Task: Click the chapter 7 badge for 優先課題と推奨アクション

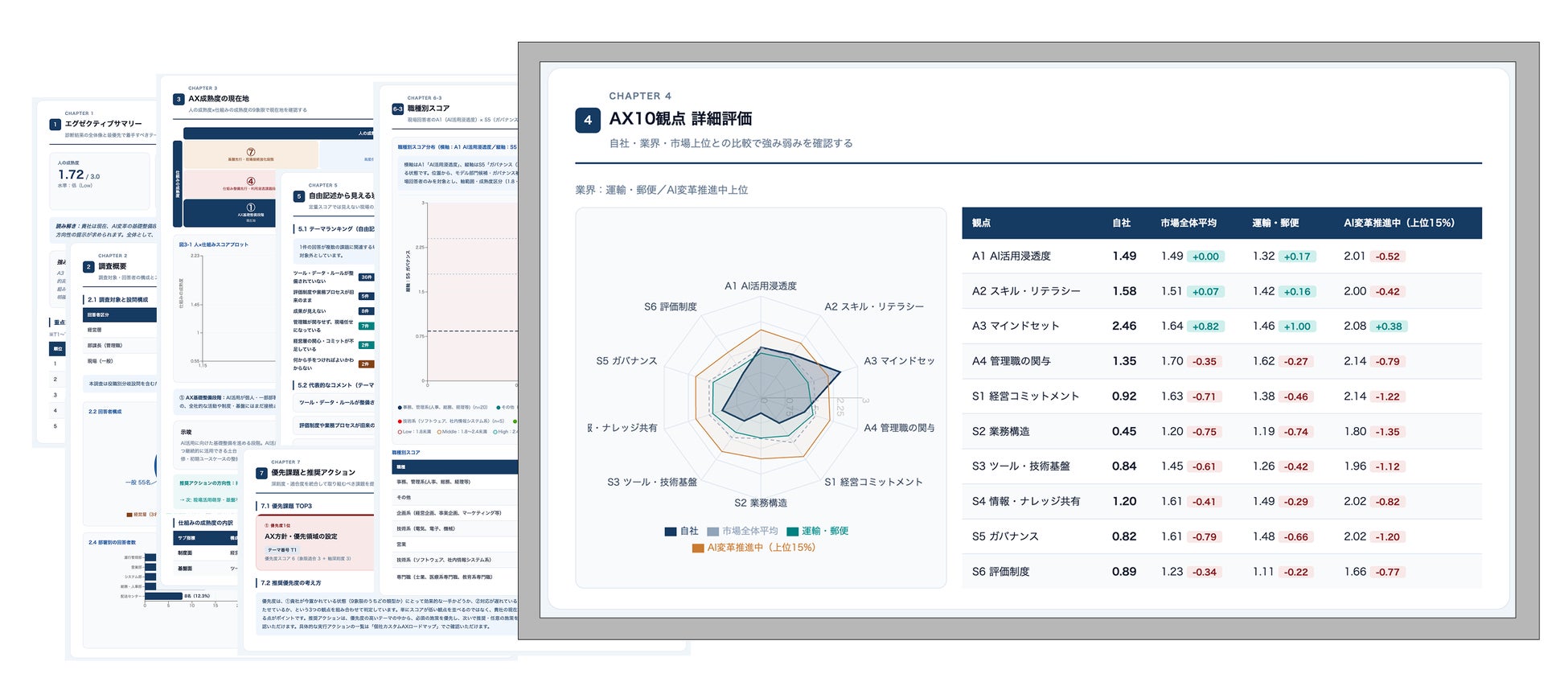Action: click(261, 473)
